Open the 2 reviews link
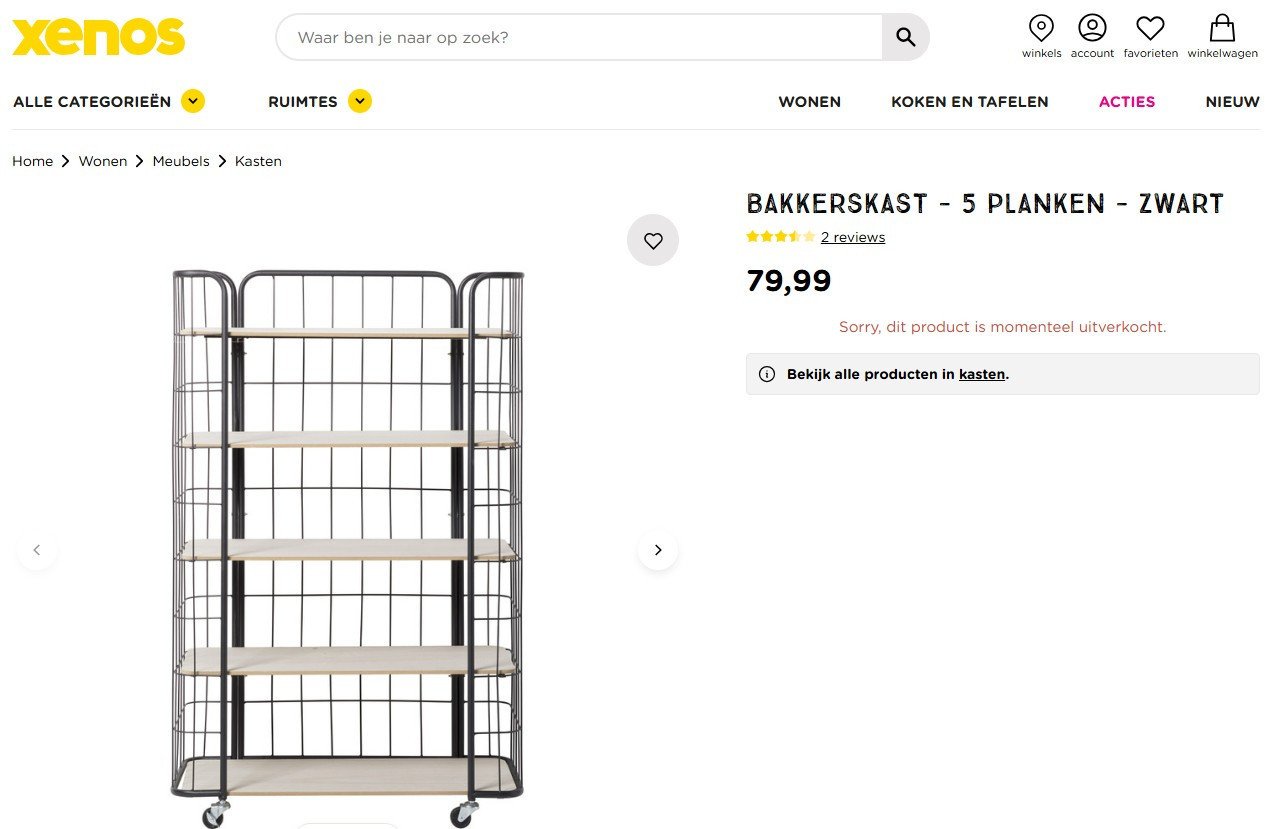 click(x=852, y=237)
